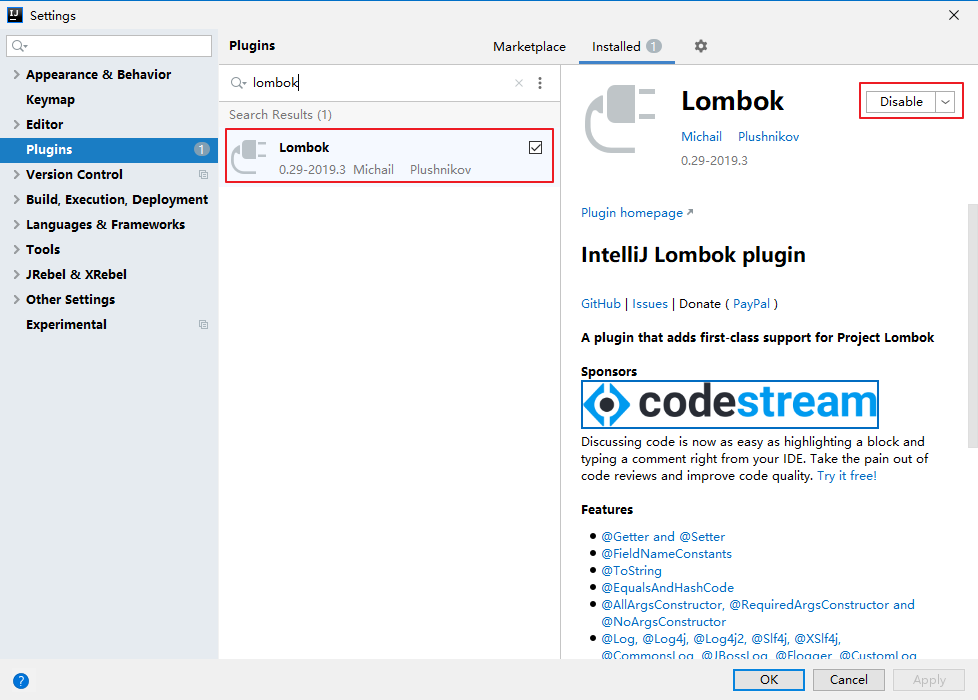Click the plugin description vertical scrollbar

pyautogui.click(x=972, y=325)
